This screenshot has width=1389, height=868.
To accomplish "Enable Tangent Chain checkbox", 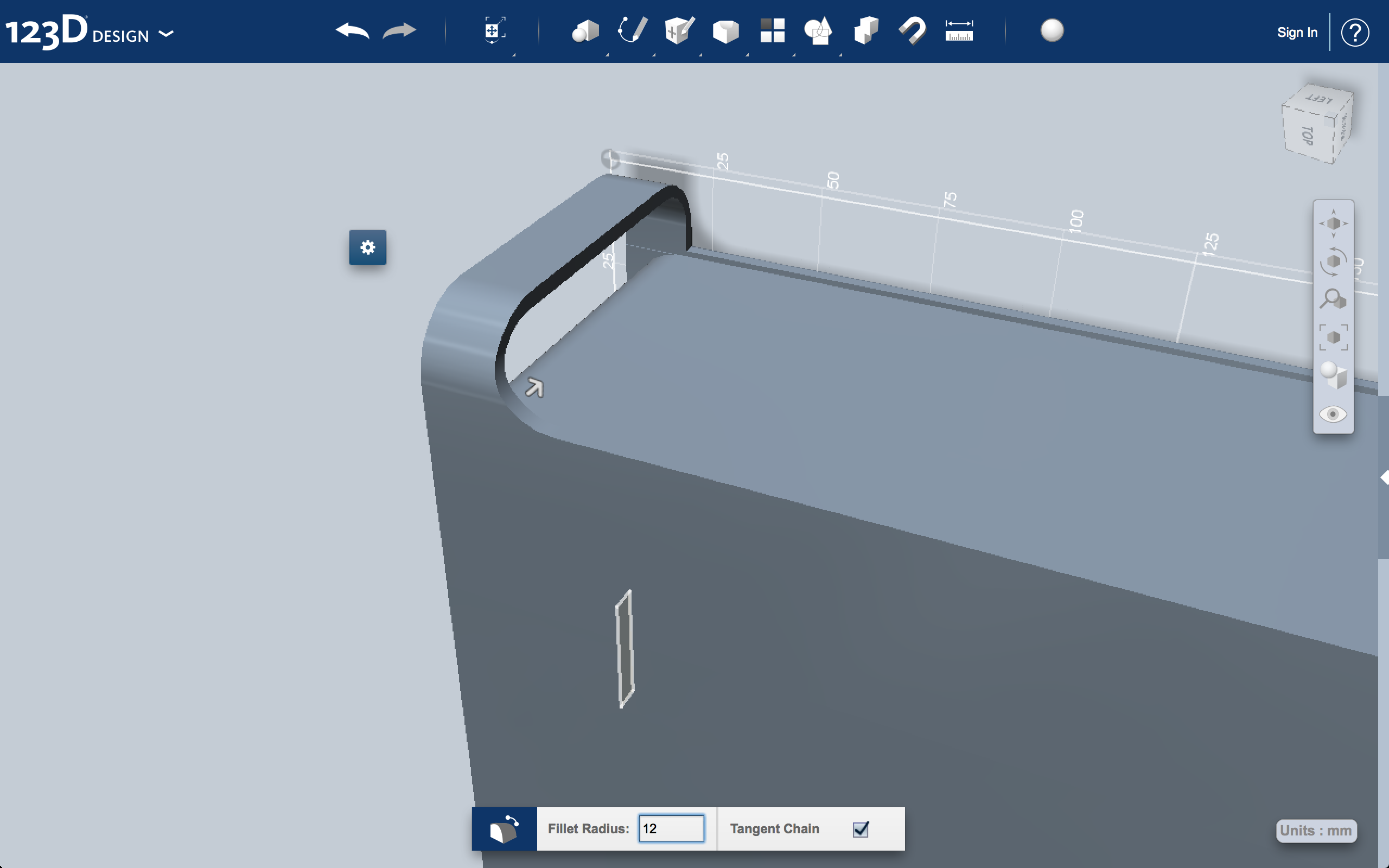I will click(860, 828).
